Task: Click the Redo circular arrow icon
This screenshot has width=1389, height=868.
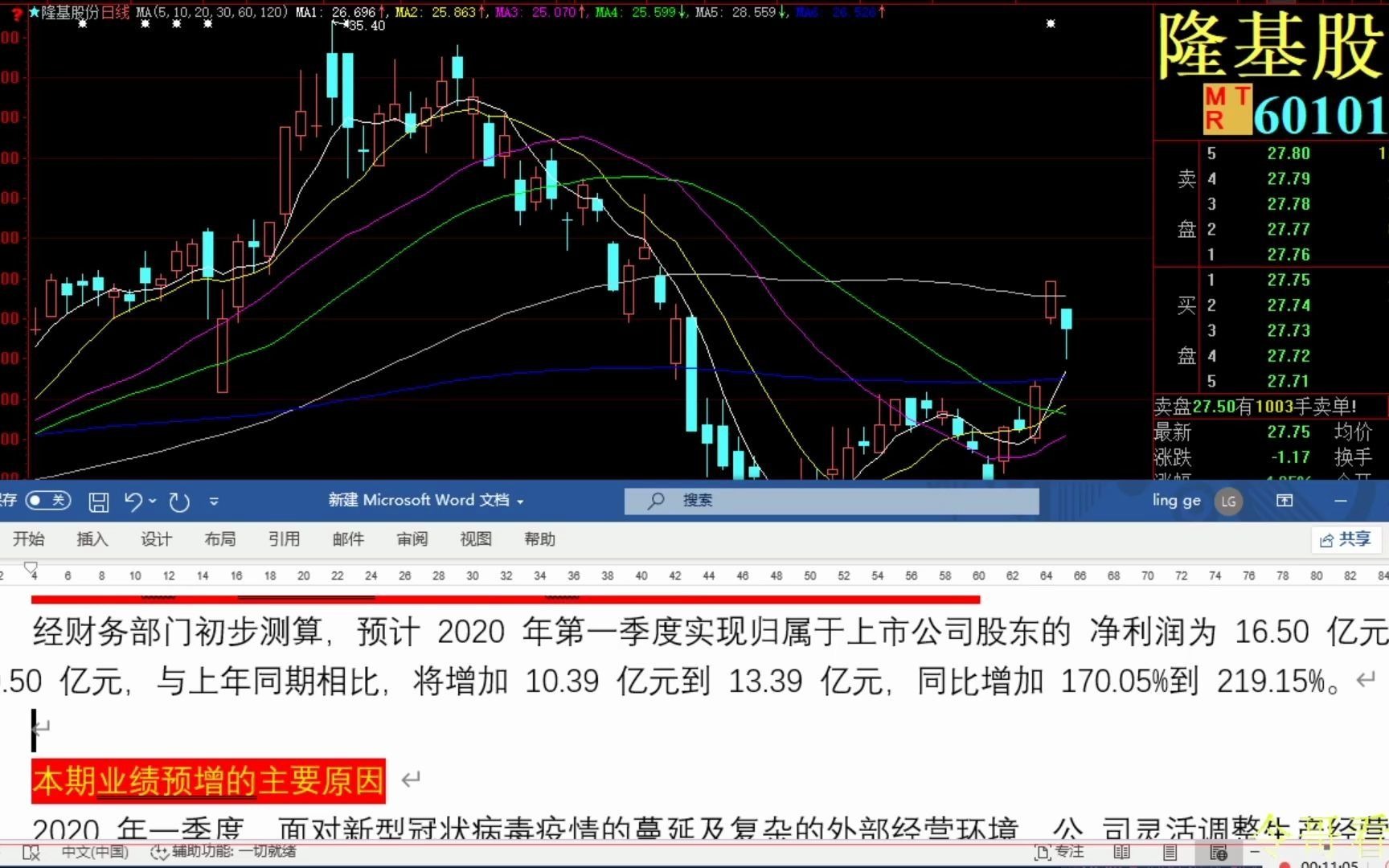Action: point(178,502)
